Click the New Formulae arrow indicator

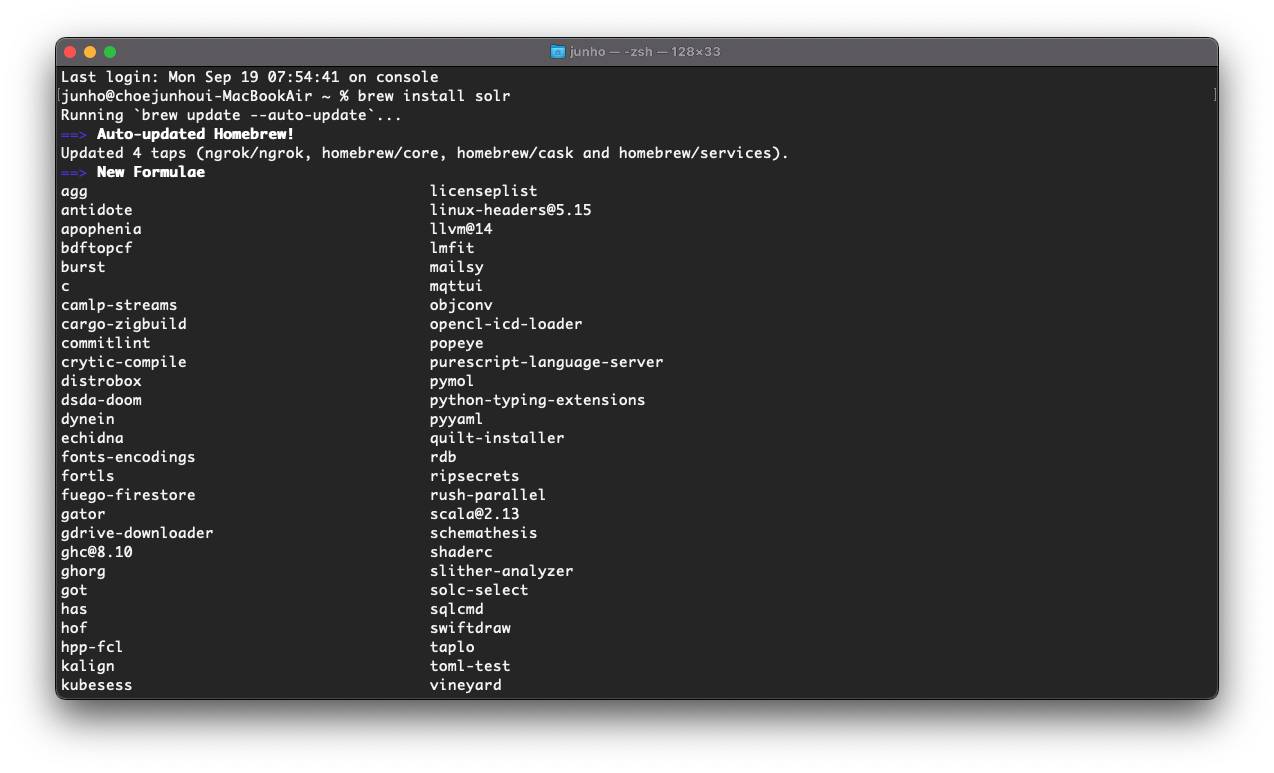tap(71, 171)
